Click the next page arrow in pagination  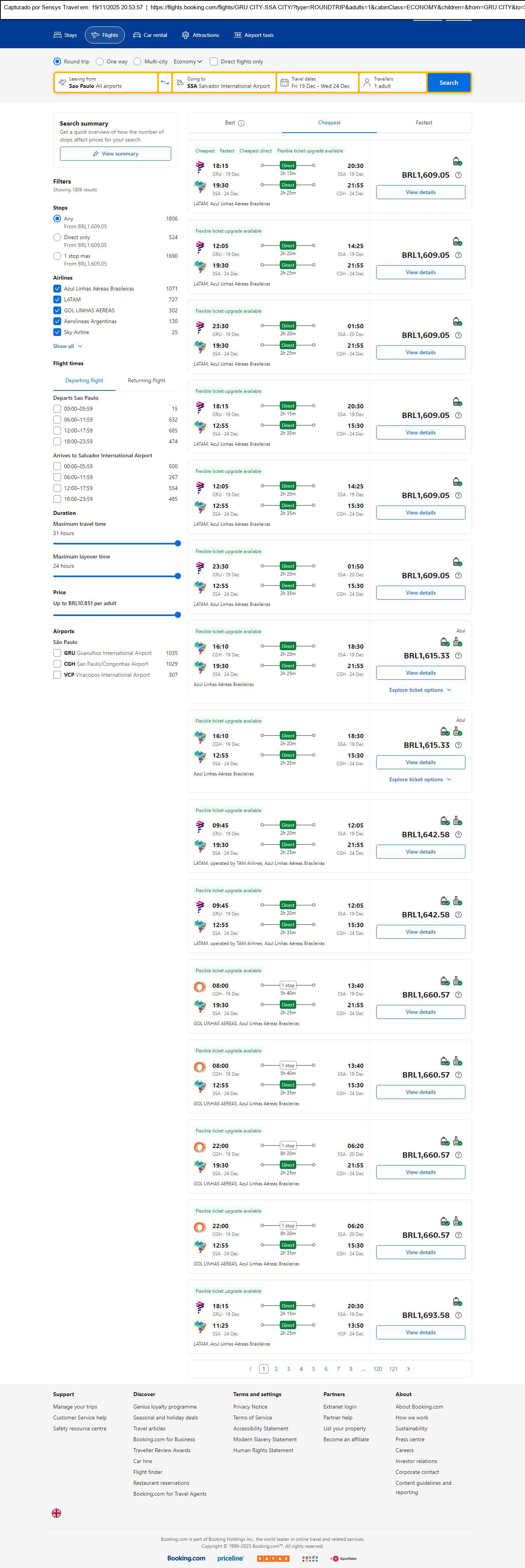coord(408,1369)
